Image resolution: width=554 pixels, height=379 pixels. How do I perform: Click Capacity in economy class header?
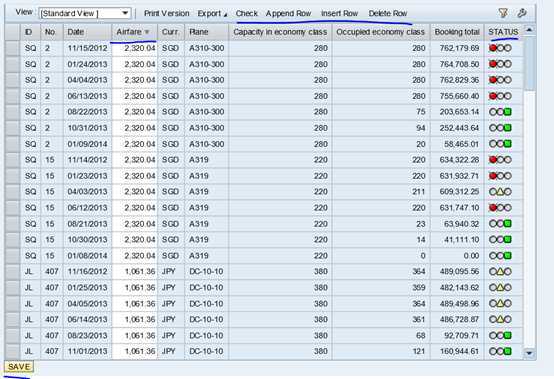(280, 32)
